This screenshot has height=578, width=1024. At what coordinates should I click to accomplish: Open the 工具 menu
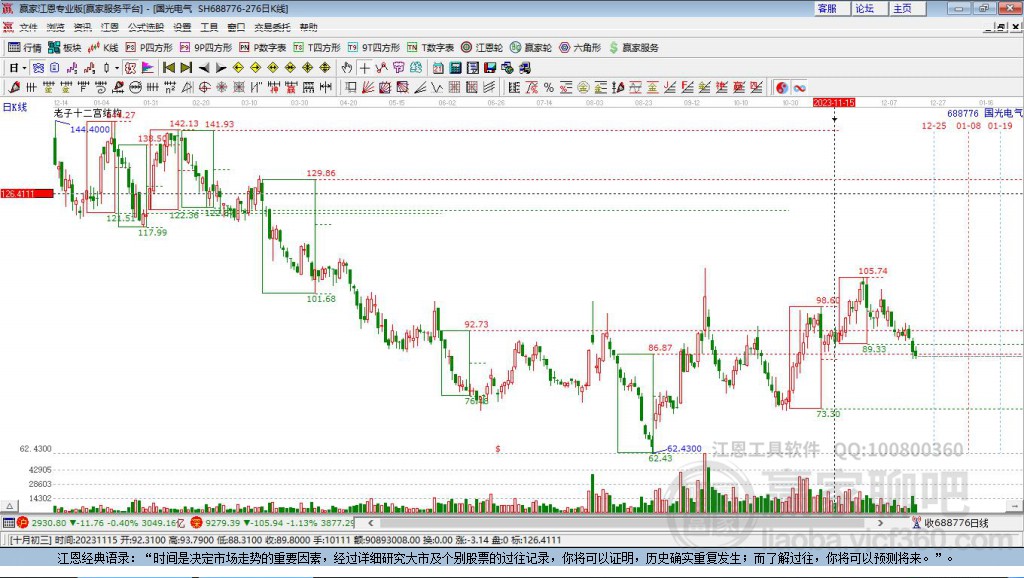[209, 27]
